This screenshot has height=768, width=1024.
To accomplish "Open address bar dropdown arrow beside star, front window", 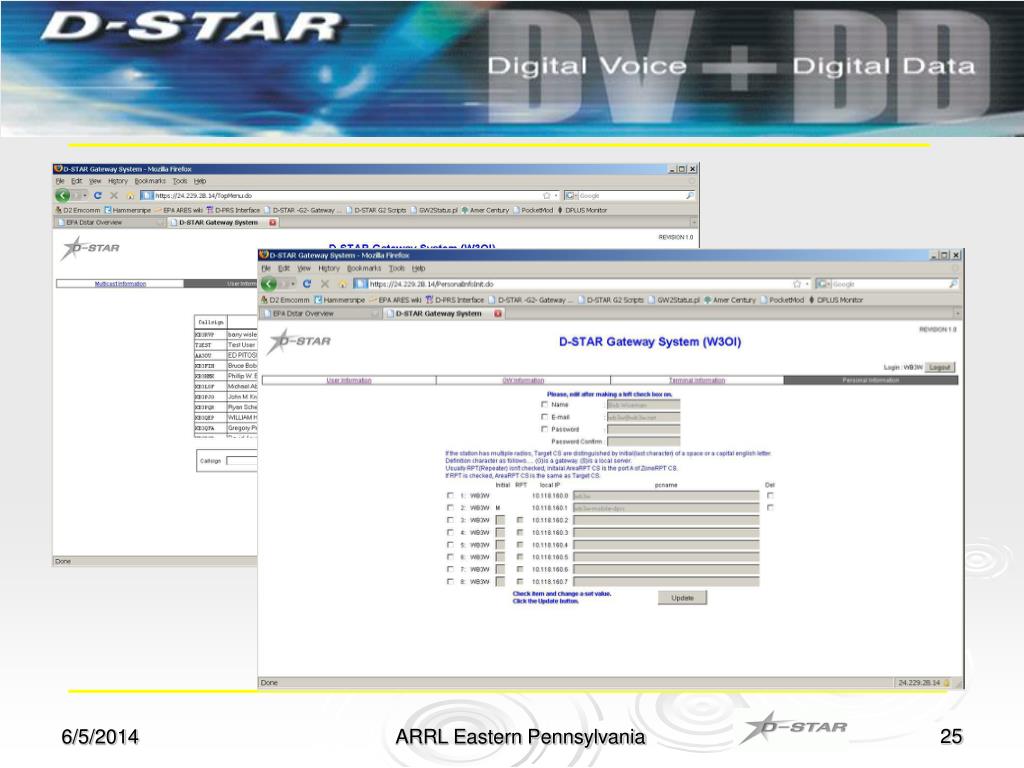I will tap(807, 284).
